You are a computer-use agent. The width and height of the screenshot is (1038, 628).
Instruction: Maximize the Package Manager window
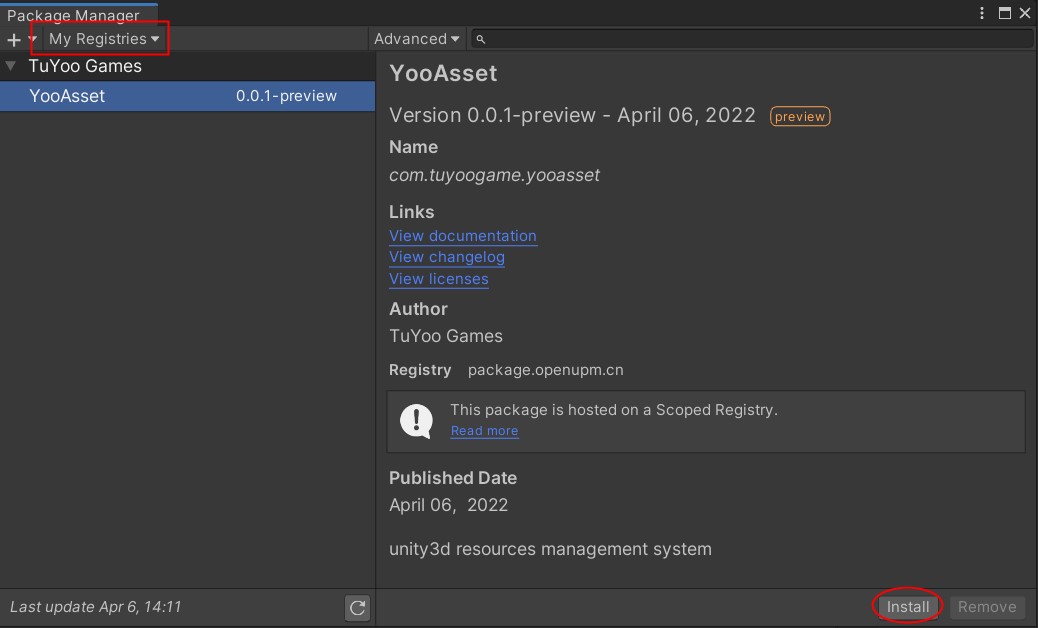coord(1005,13)
